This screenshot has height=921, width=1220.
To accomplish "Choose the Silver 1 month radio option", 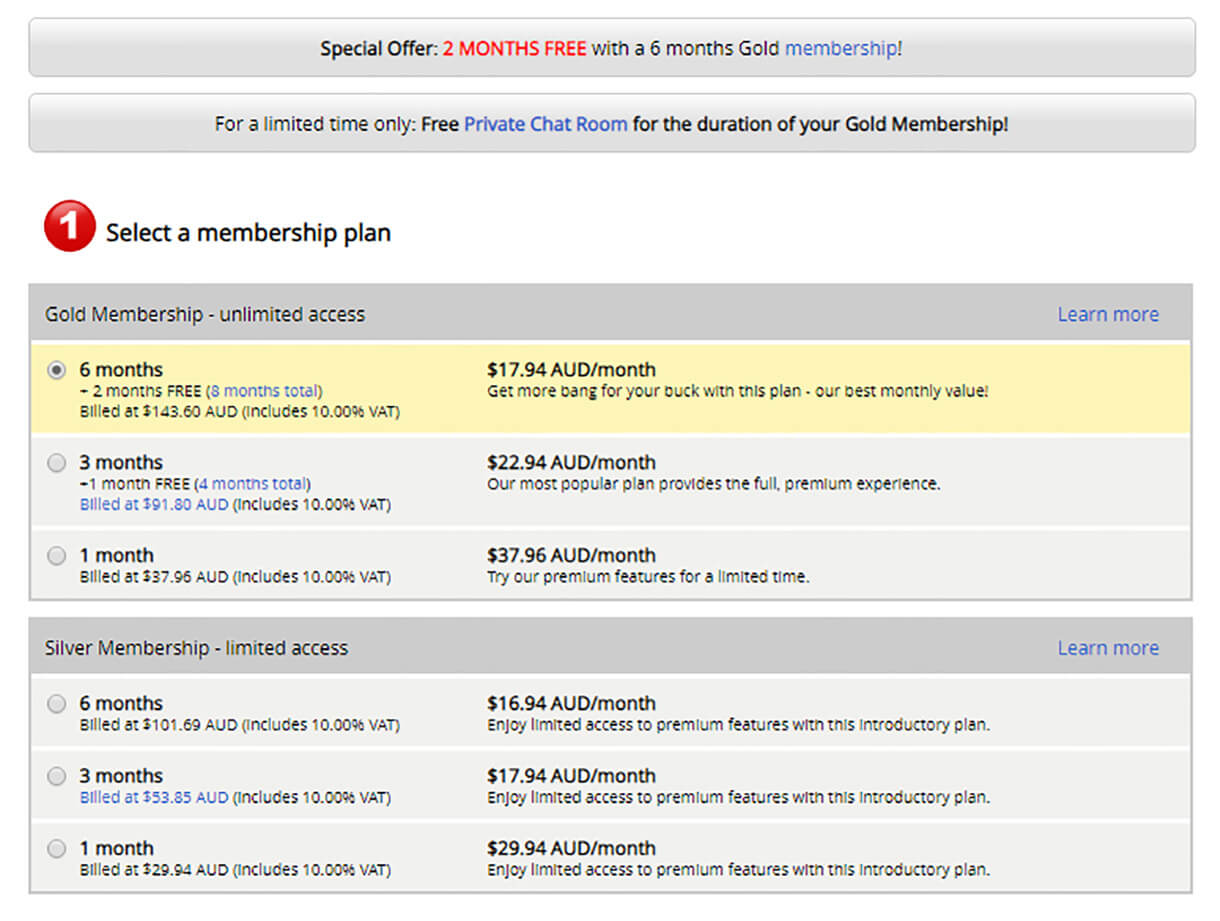I will click(x=57, y=849).
